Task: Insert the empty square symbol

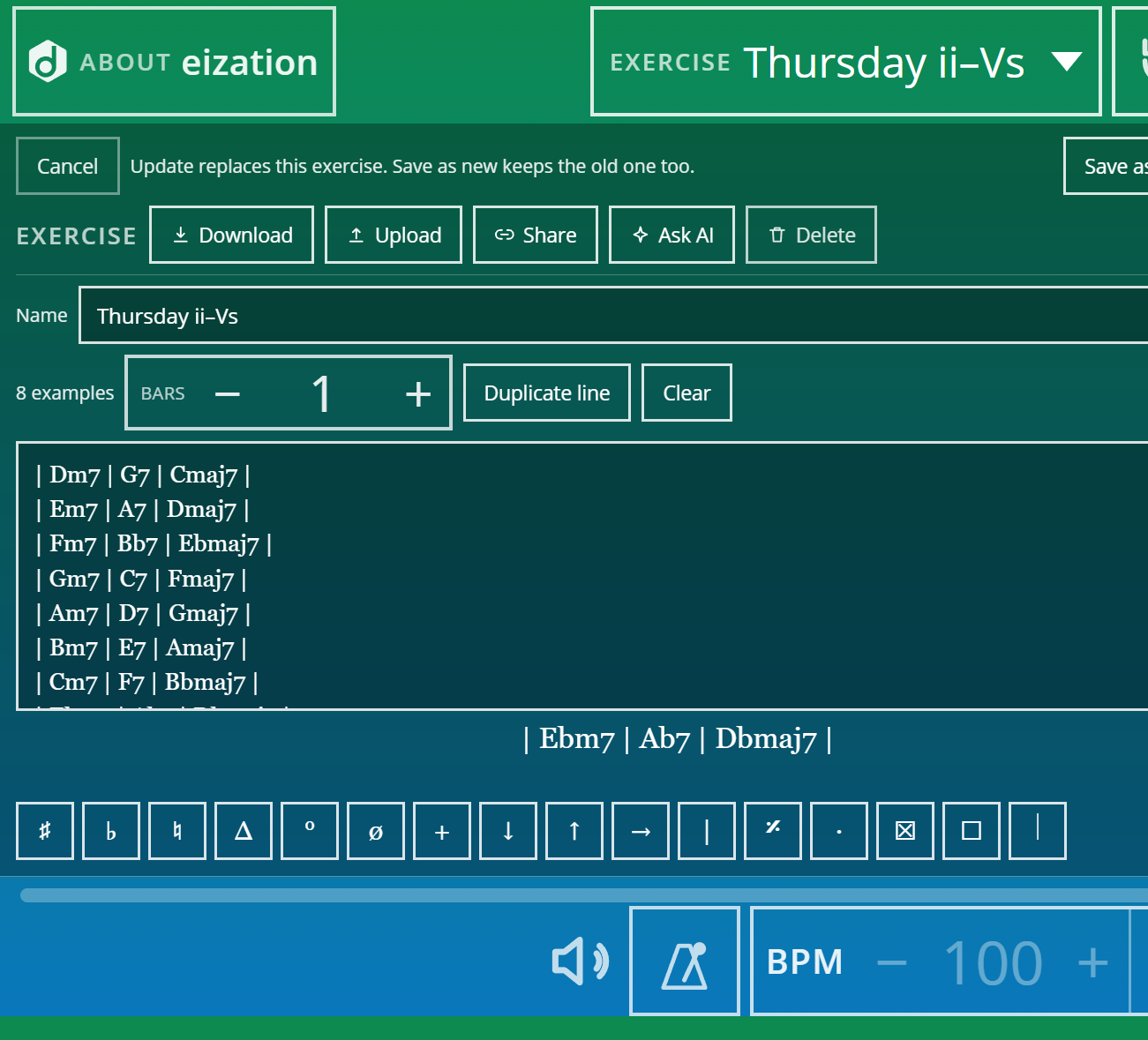Action: (972, 830)
